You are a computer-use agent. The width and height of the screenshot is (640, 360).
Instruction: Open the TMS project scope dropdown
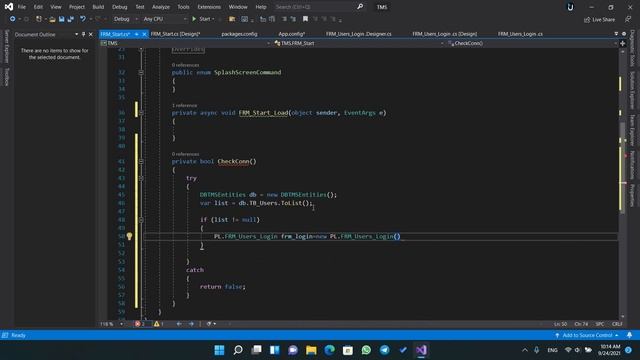click(185, 43)
